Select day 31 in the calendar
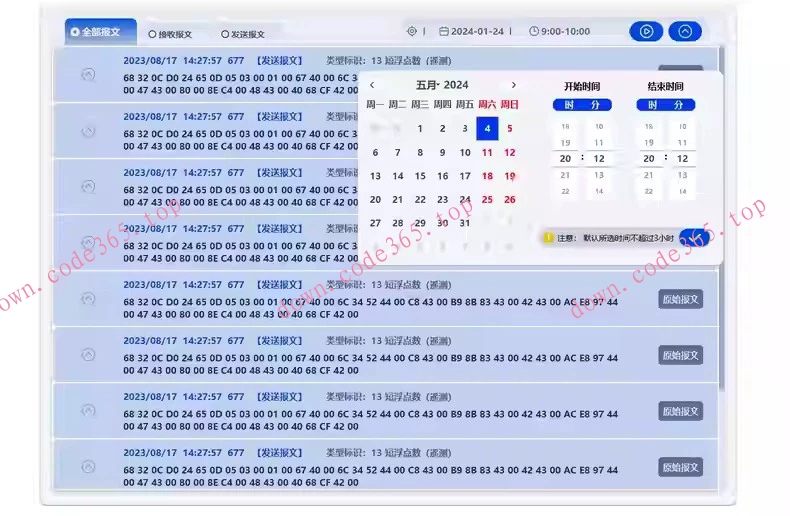 point(465,223)
